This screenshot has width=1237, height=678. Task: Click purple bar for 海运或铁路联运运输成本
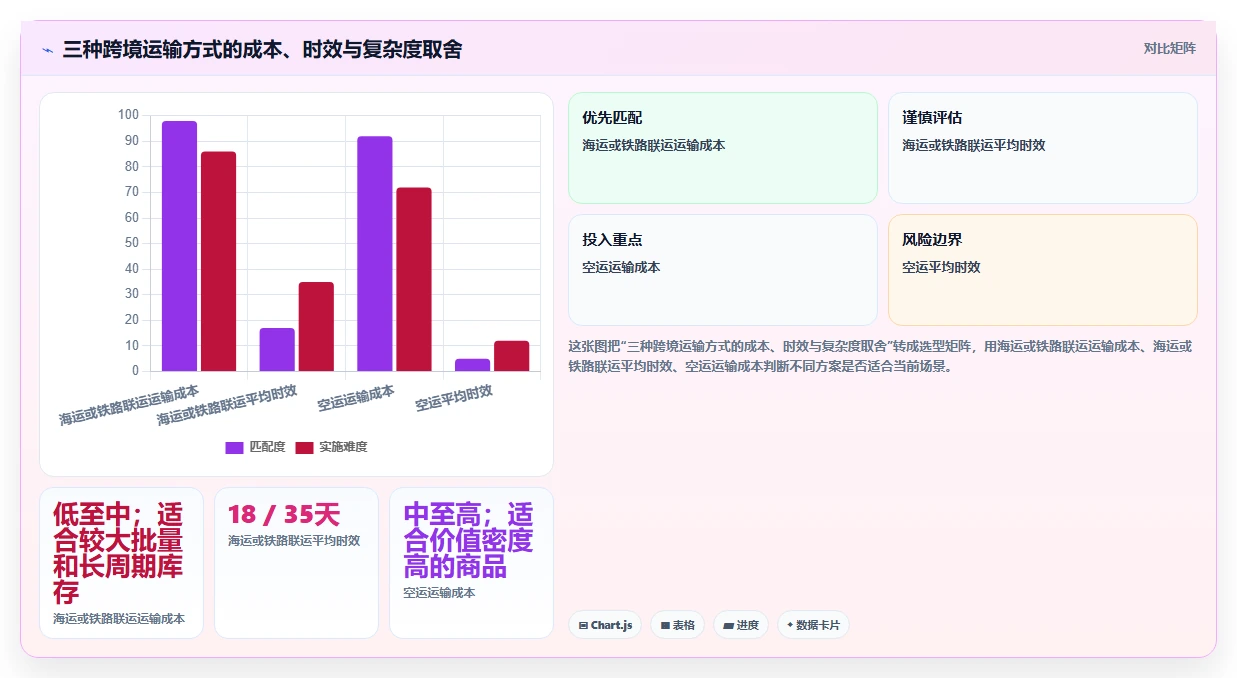coord(180,246)
